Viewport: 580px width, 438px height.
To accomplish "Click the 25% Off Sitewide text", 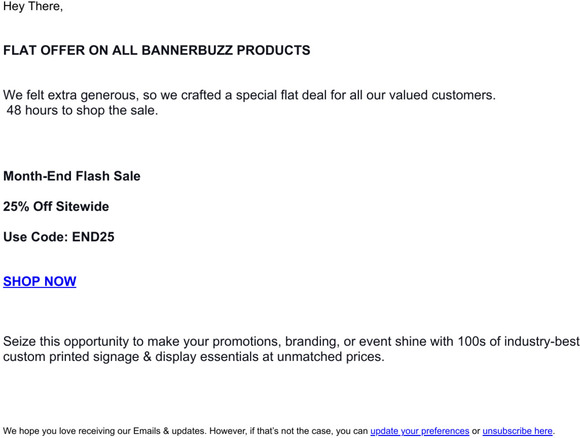I will (56, 206).
